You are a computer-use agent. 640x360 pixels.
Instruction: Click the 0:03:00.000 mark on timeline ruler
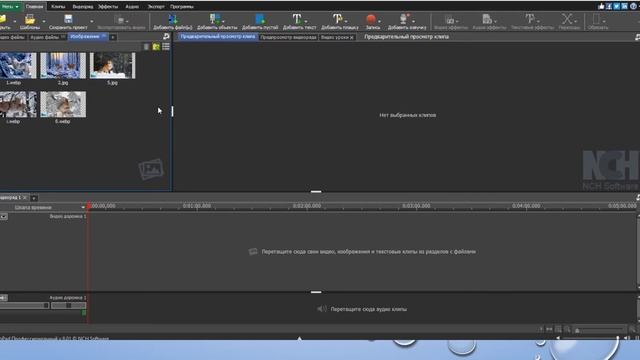coord(416,206)
